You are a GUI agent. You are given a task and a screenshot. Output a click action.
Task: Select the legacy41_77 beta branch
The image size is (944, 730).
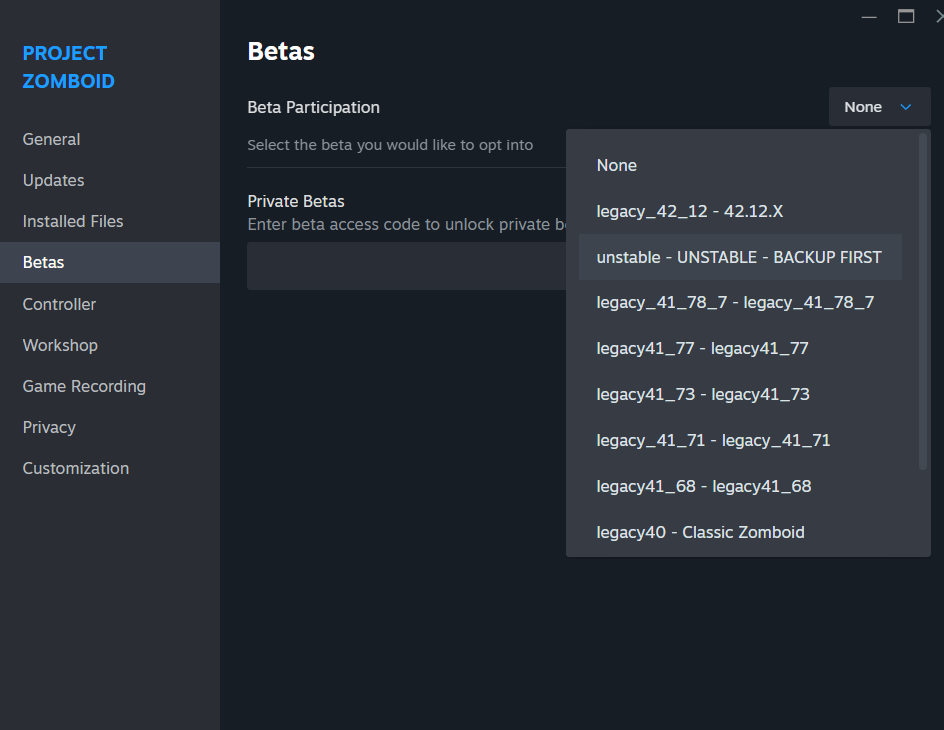tap(703, 348)
